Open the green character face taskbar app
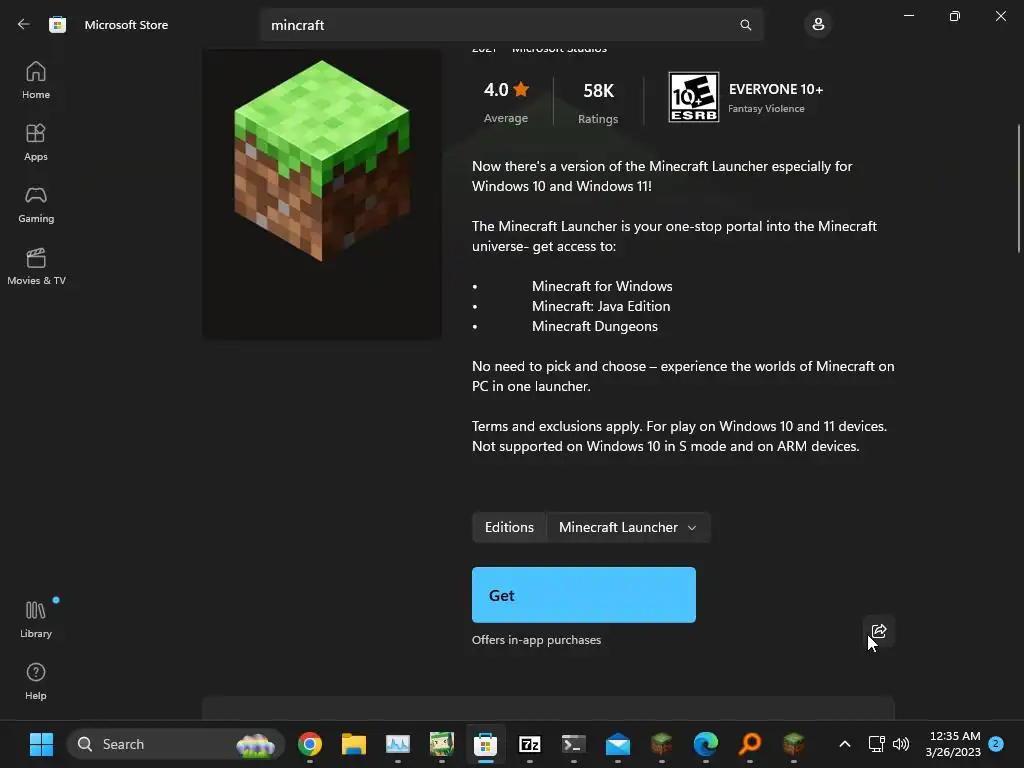The image size is (1024, 768). pyautogui.click(x=441, y=744)
